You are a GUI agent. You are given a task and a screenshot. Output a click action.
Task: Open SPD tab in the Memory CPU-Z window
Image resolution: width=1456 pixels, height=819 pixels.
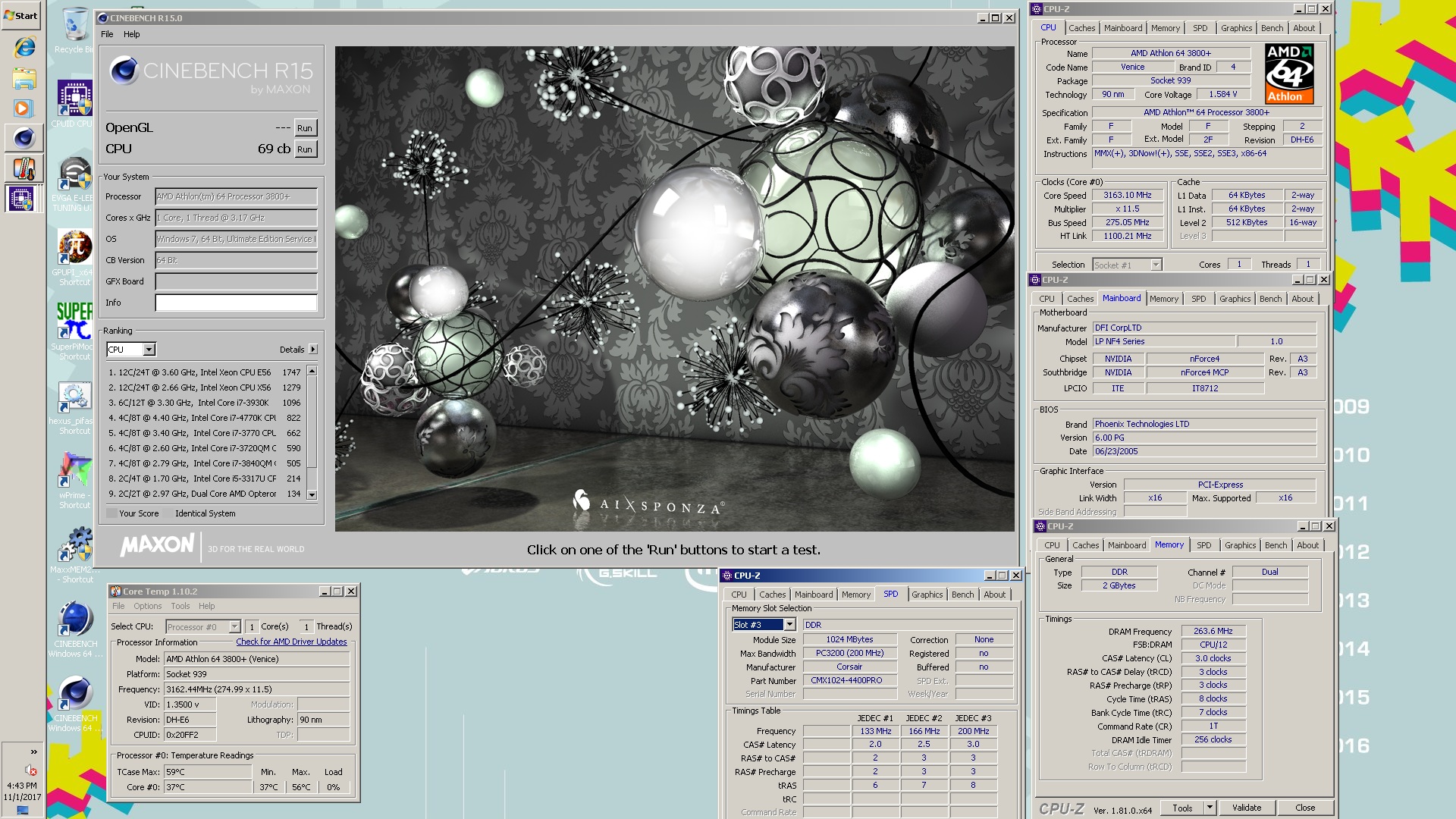pos(1203,545)
